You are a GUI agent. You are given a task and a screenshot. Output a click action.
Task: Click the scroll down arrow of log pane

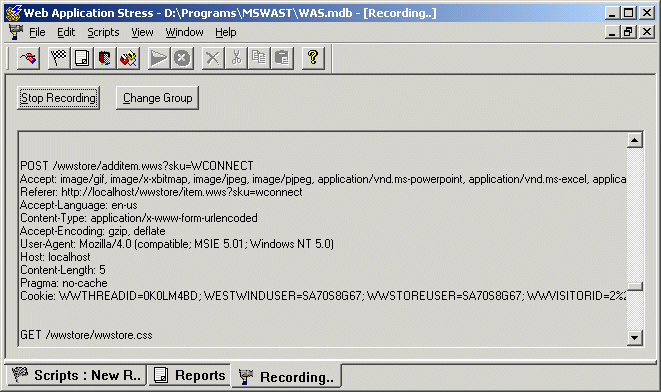(635, 337)
